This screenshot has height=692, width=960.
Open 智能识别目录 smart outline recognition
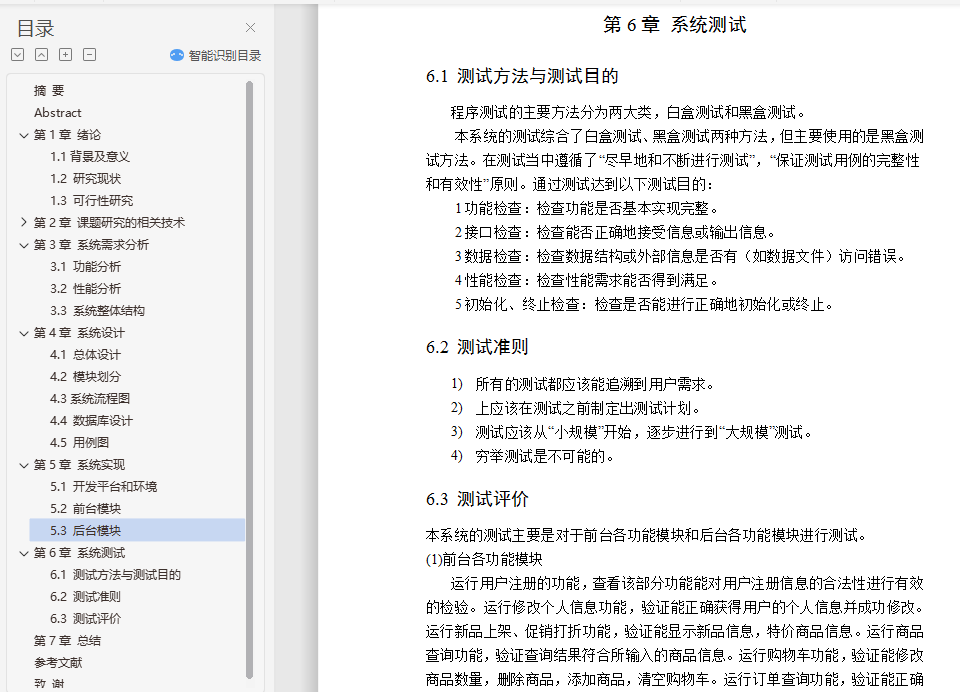(216, 55)
